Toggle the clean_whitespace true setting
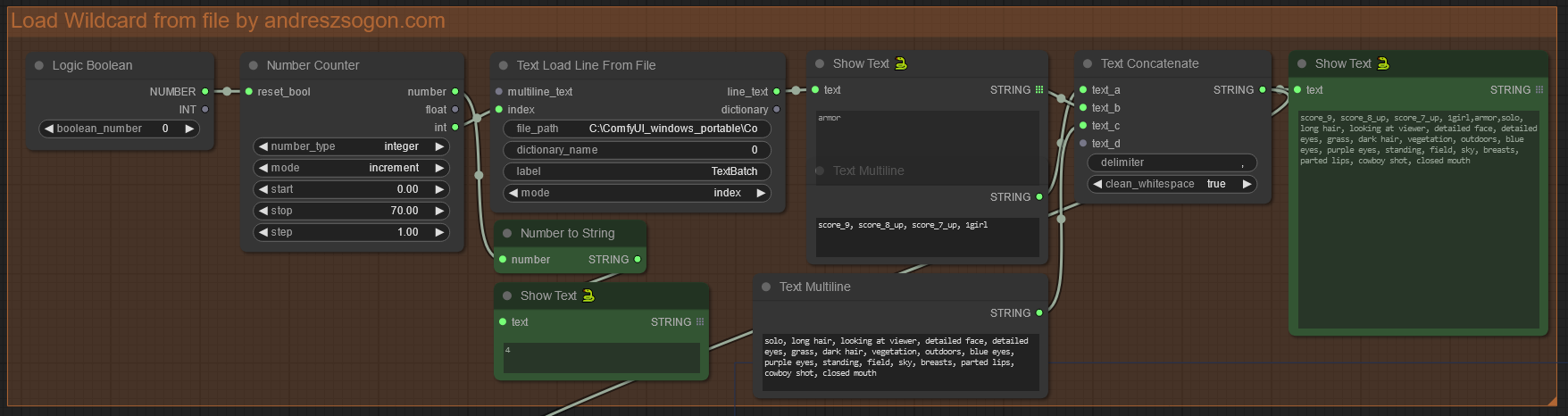This screenshot has width=1568, height=416. click(x=1172, y=184)
